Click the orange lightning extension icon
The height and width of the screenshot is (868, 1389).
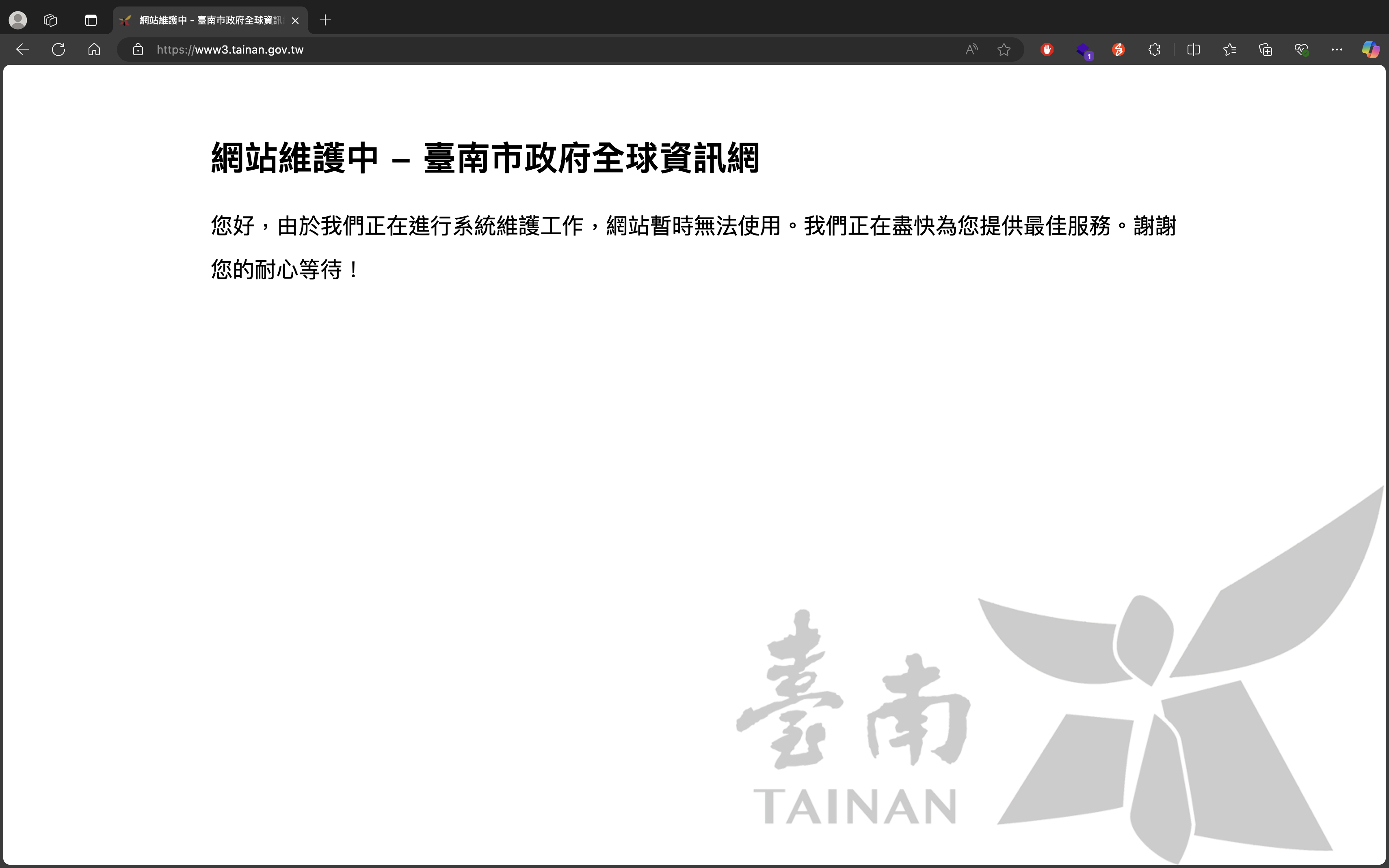pos(1119,50)
